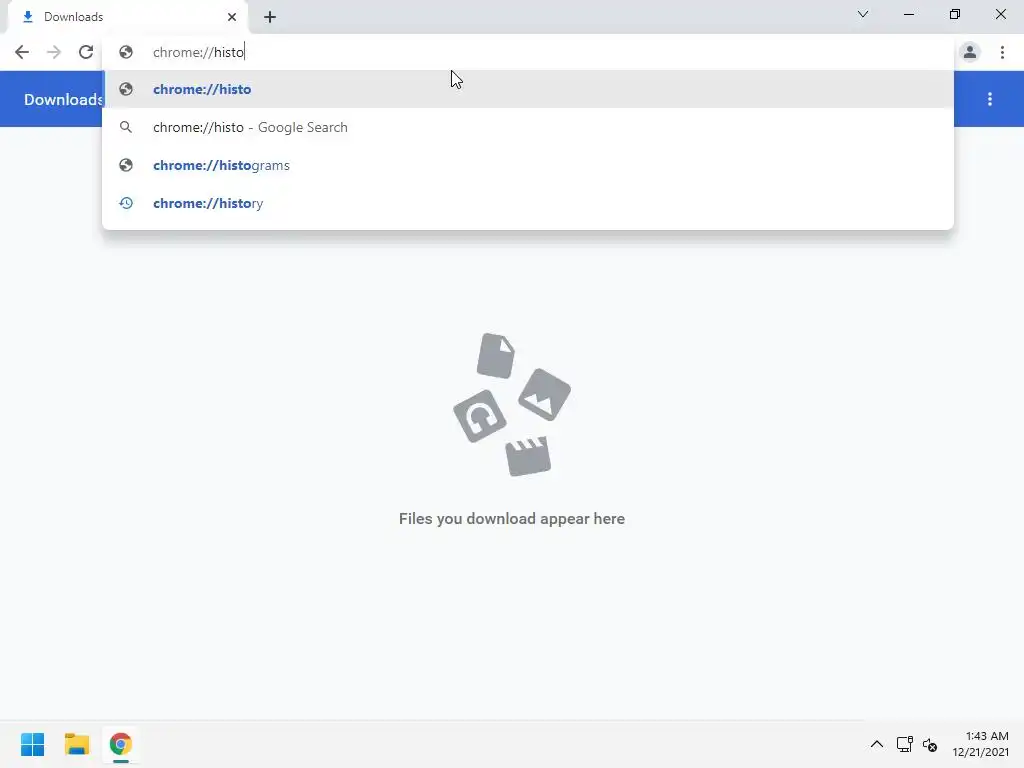Click the globe icon beside chrome://histograms
Viewport: 1024px width, 768px height.
(126, 165)
